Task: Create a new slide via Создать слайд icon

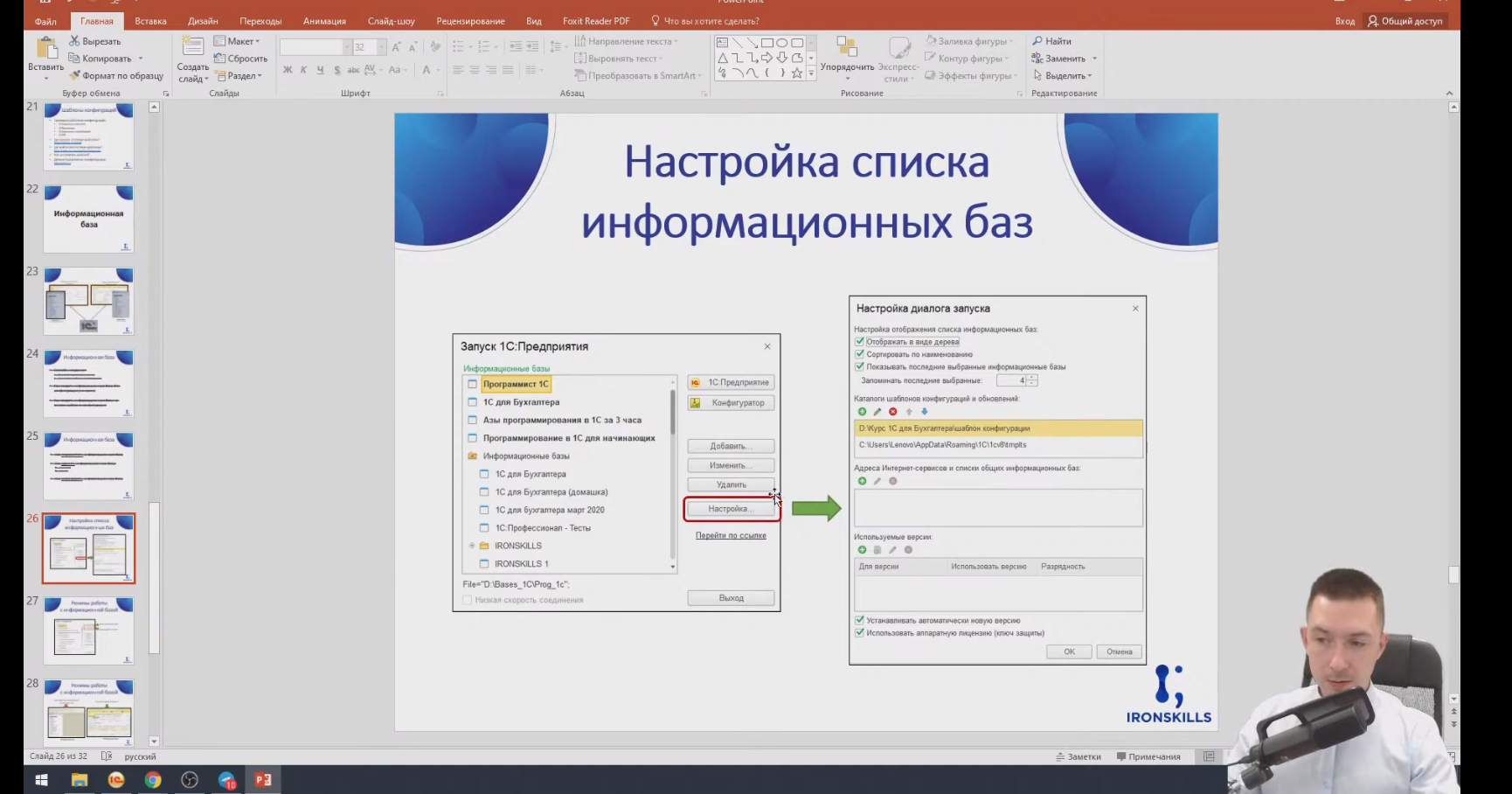Action: (x=192, y=47)
